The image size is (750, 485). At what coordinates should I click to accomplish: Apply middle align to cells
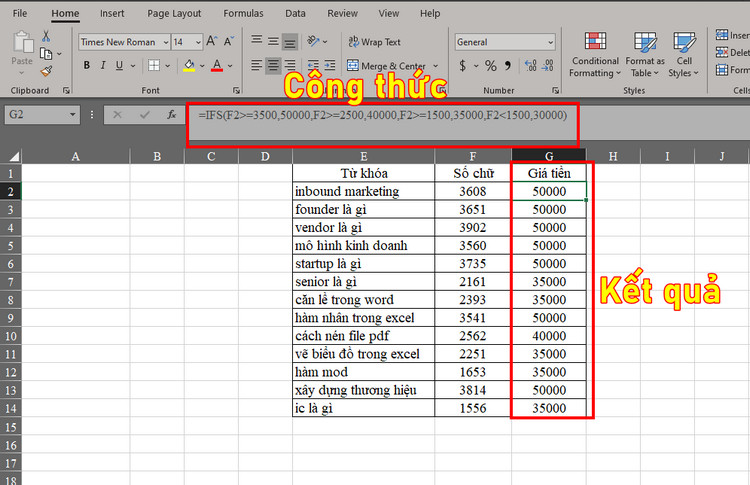[273, 42]
